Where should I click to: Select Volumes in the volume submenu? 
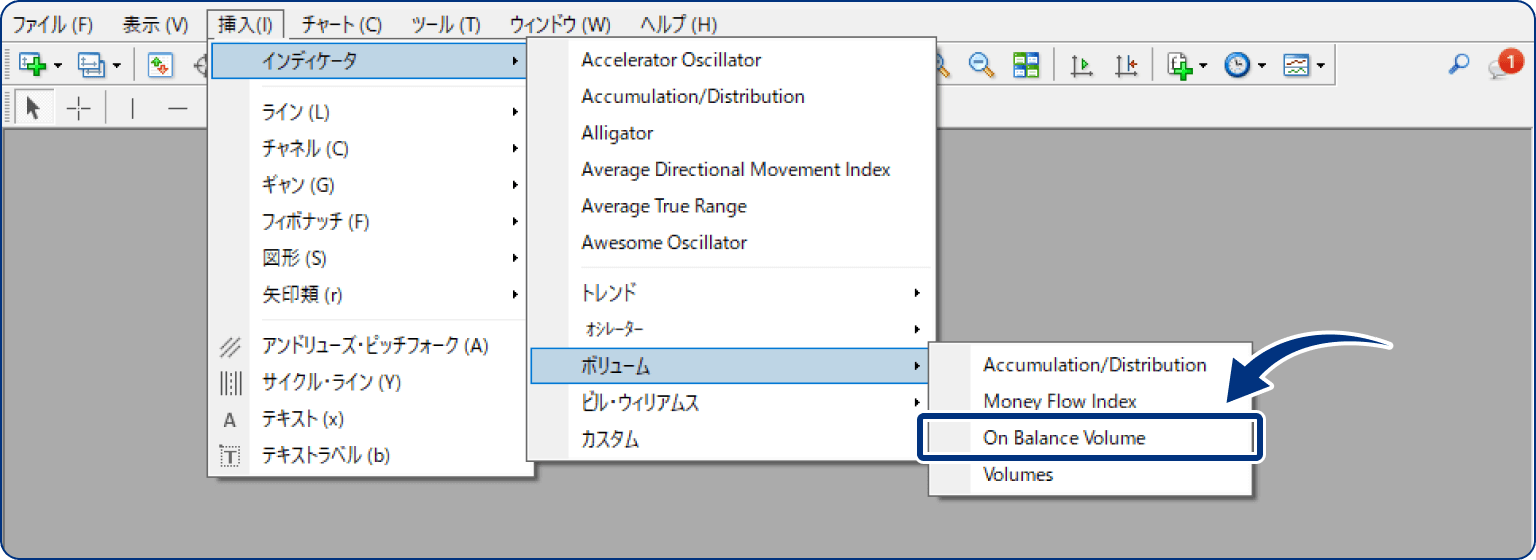pyautogui.click(x=1018, y=475)
